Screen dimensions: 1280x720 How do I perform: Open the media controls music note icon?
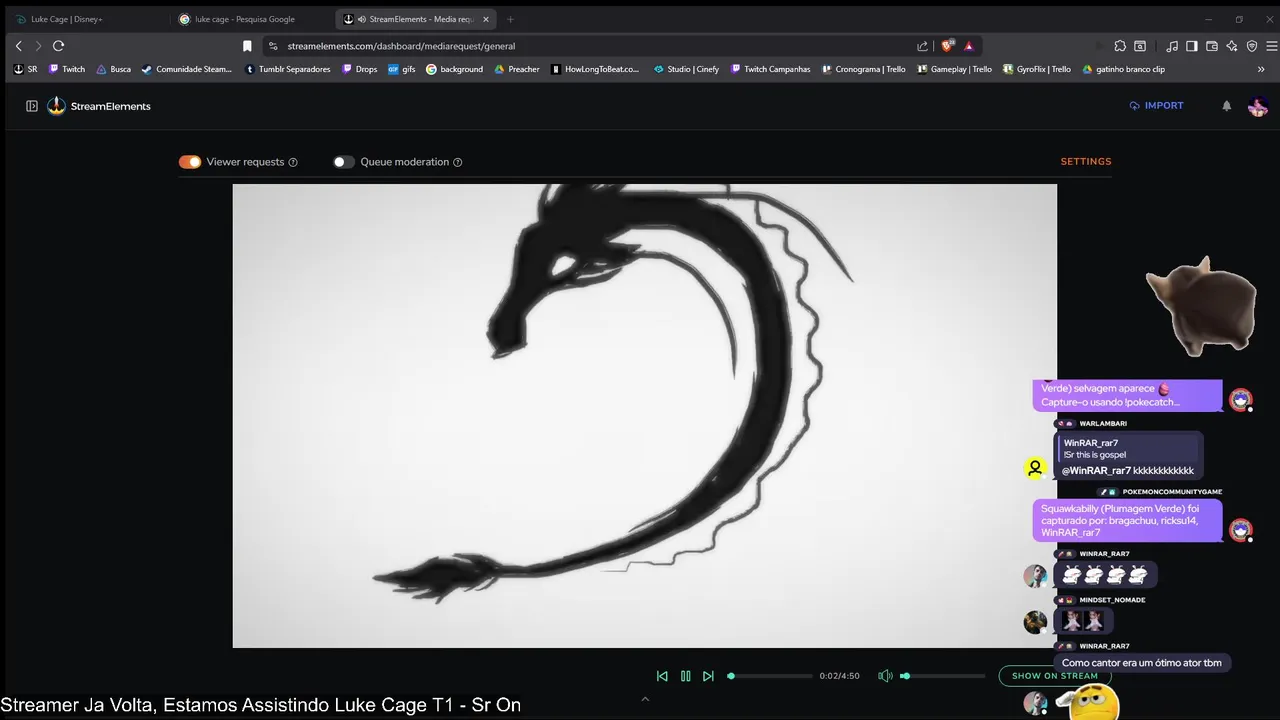coord(1172,46)
